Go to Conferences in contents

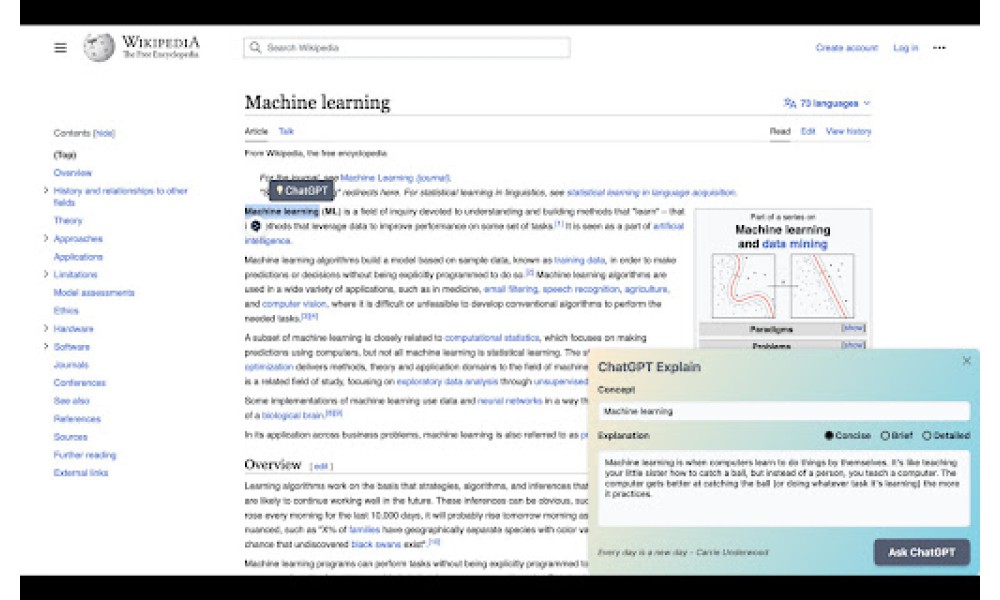coord(80,383)
